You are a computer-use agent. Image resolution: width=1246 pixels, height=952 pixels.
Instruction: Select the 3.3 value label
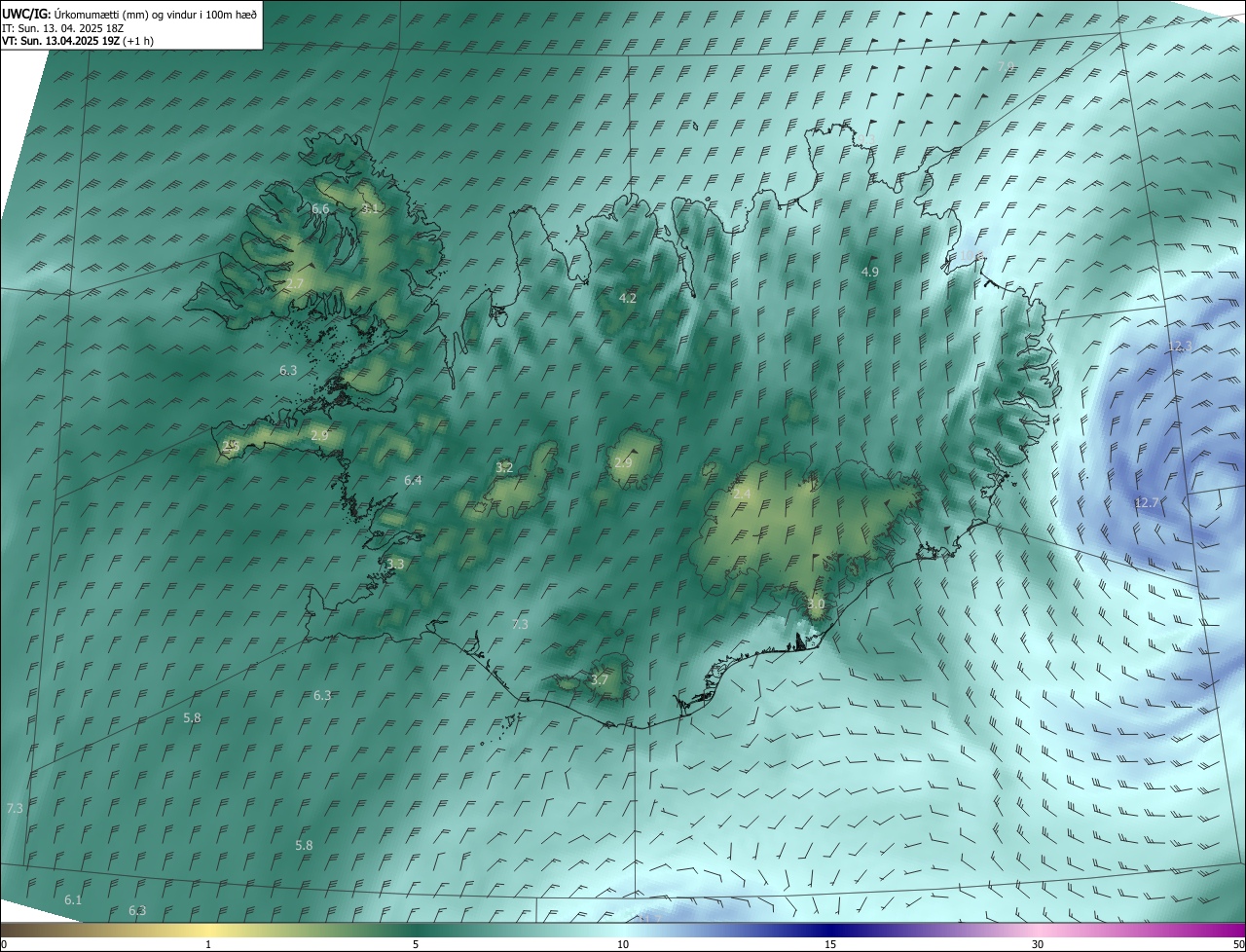pos(395,564)
